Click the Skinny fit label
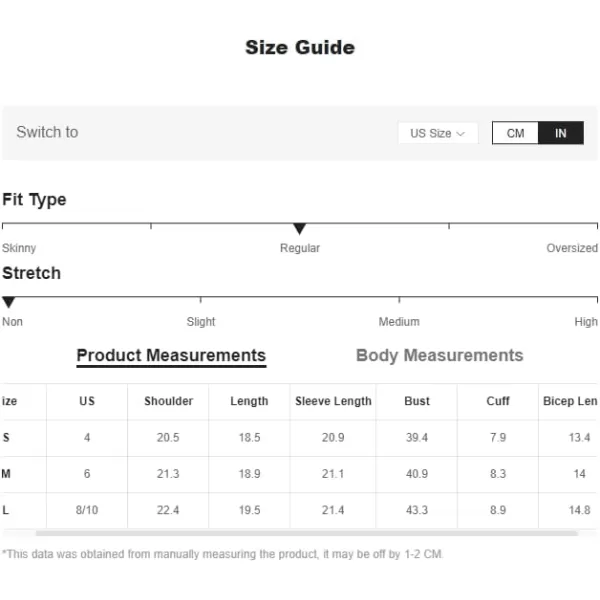Screen dimensions: 600x600 point(19,248)
